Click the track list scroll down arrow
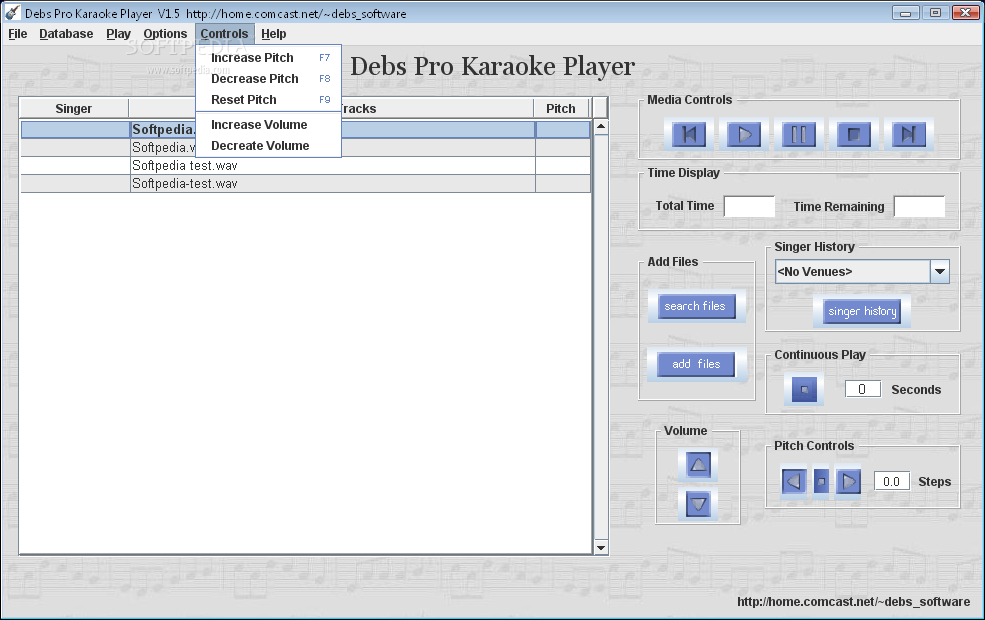985x620 pixels. pos(601,548)
